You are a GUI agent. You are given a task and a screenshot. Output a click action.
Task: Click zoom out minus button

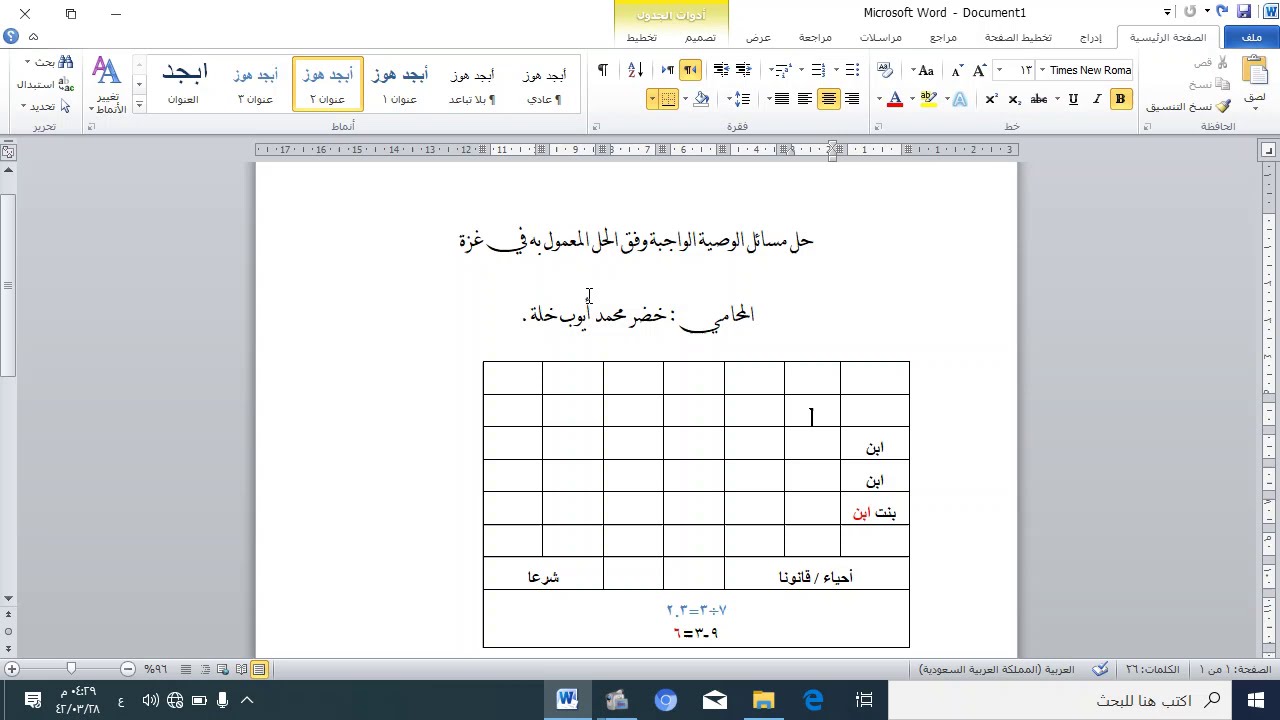click(128, 669)
